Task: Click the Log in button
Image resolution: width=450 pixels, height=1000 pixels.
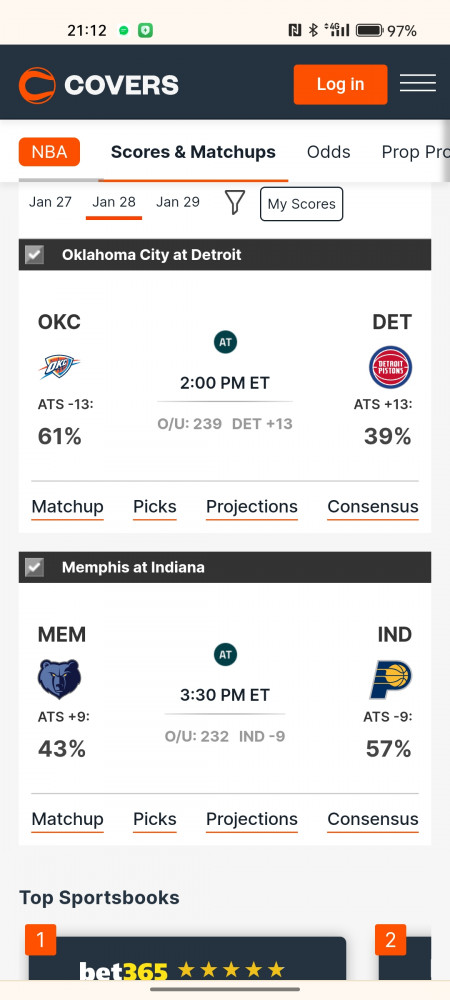Action: coord(340,84)
